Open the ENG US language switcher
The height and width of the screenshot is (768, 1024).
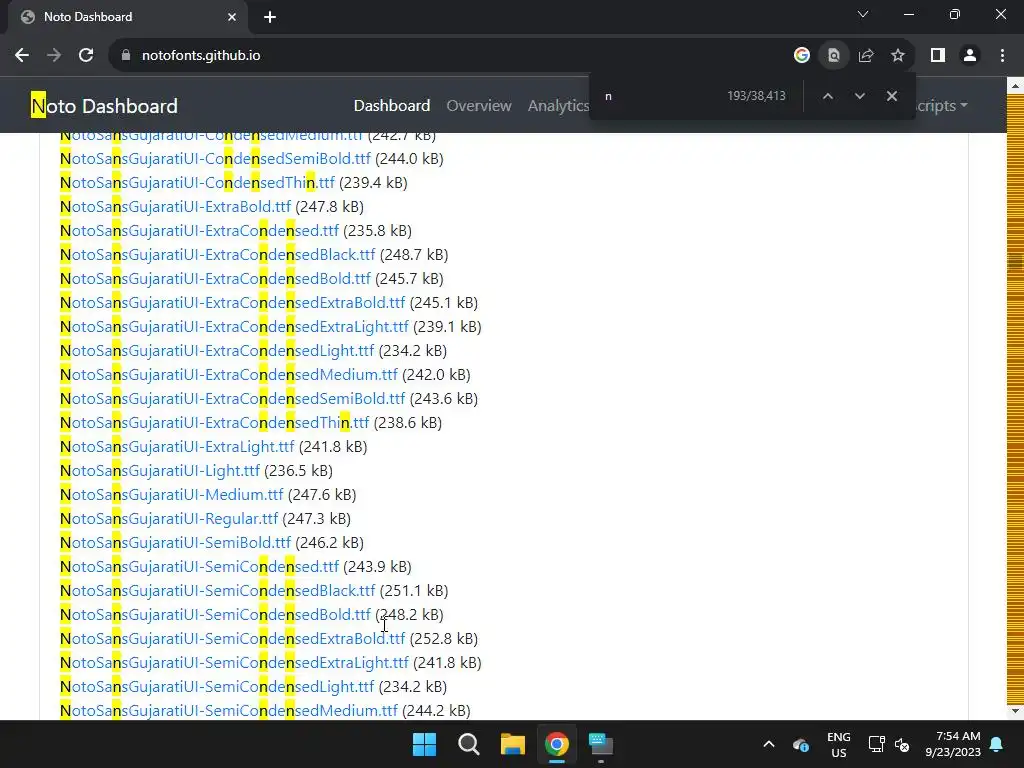[x=839, y=744]
